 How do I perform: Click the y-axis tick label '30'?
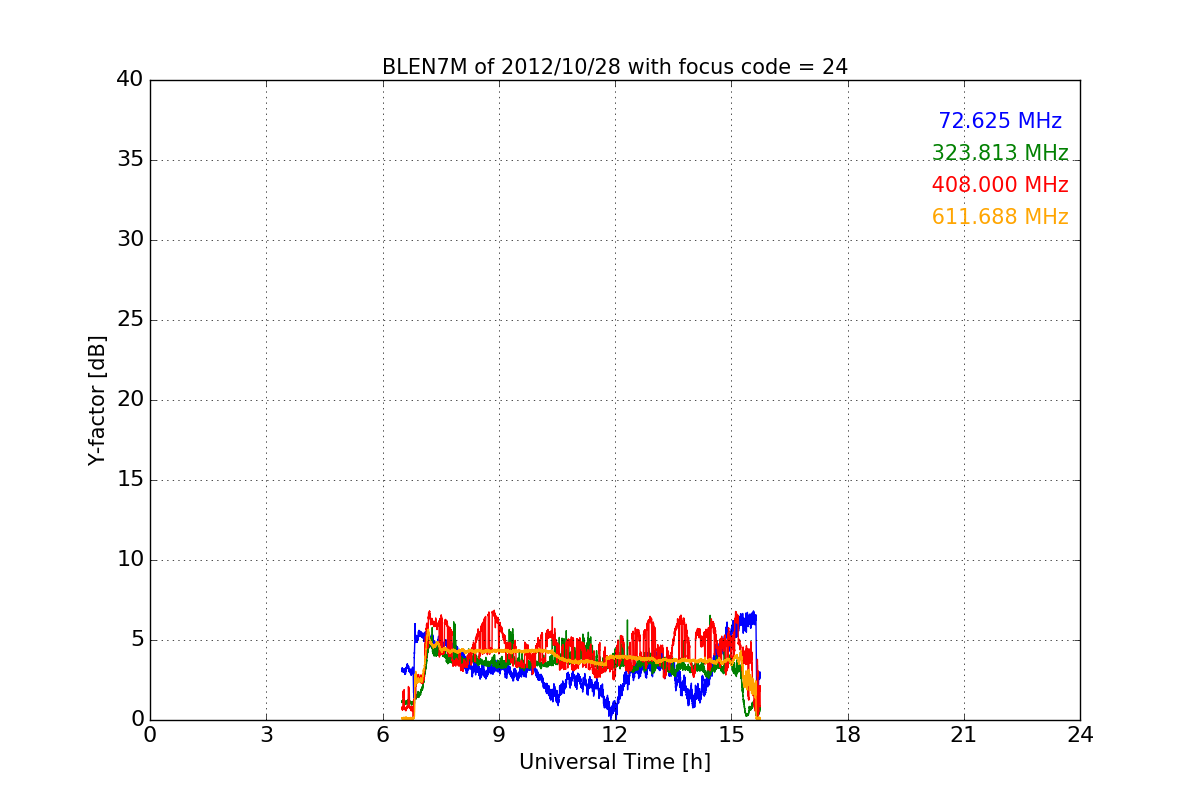tap(130, 240)
